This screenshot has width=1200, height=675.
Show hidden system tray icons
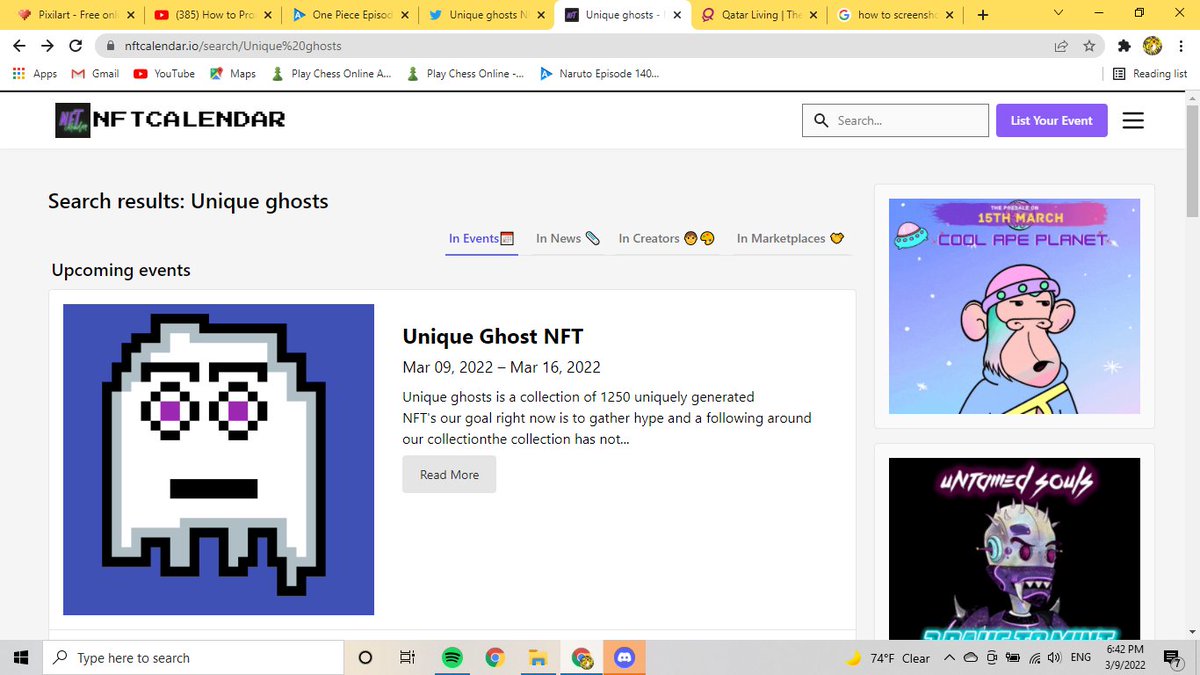(949, 658)
